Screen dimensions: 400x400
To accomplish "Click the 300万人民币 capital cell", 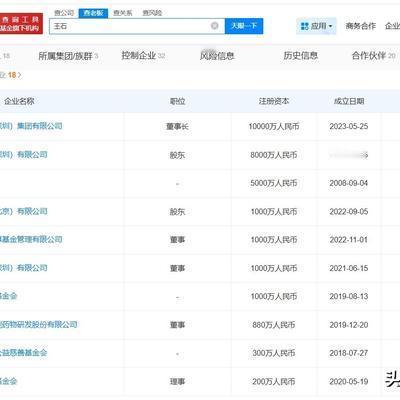I will (x=274, y=353).
